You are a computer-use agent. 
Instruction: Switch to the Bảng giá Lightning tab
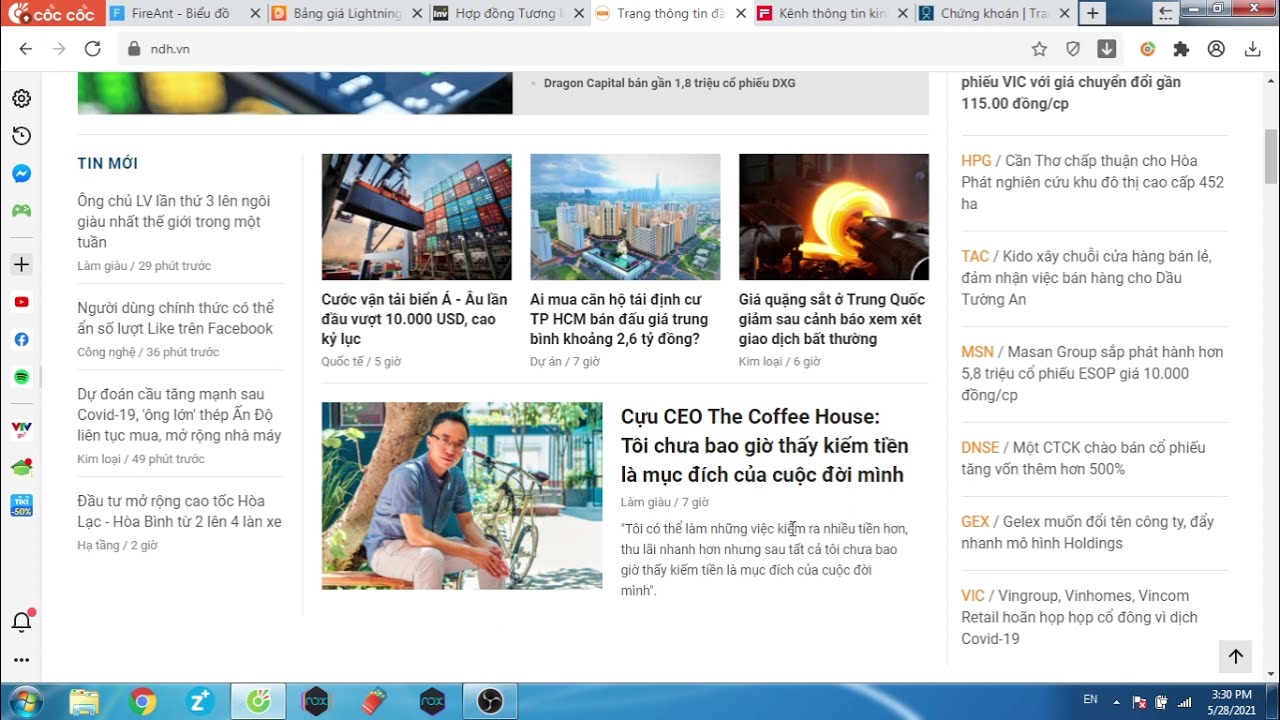[x=347, y=14]
